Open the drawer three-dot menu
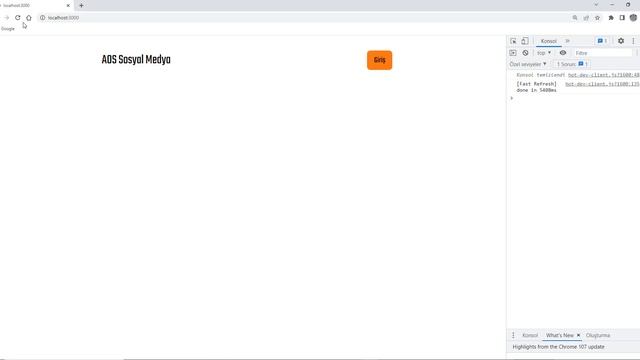 [513, 335]
